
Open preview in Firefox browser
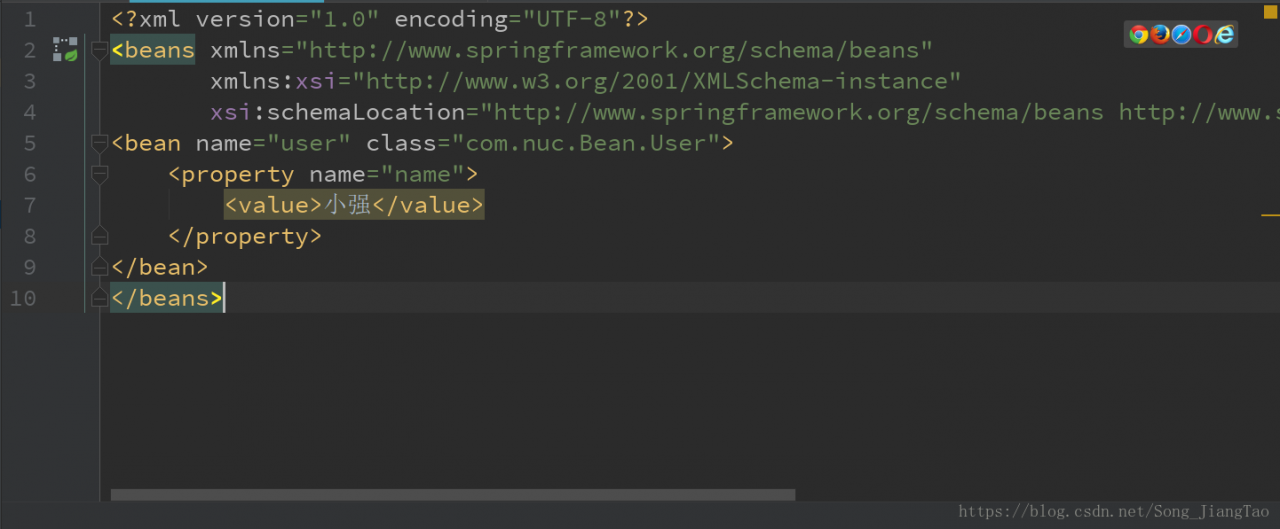pos(1160,34)
